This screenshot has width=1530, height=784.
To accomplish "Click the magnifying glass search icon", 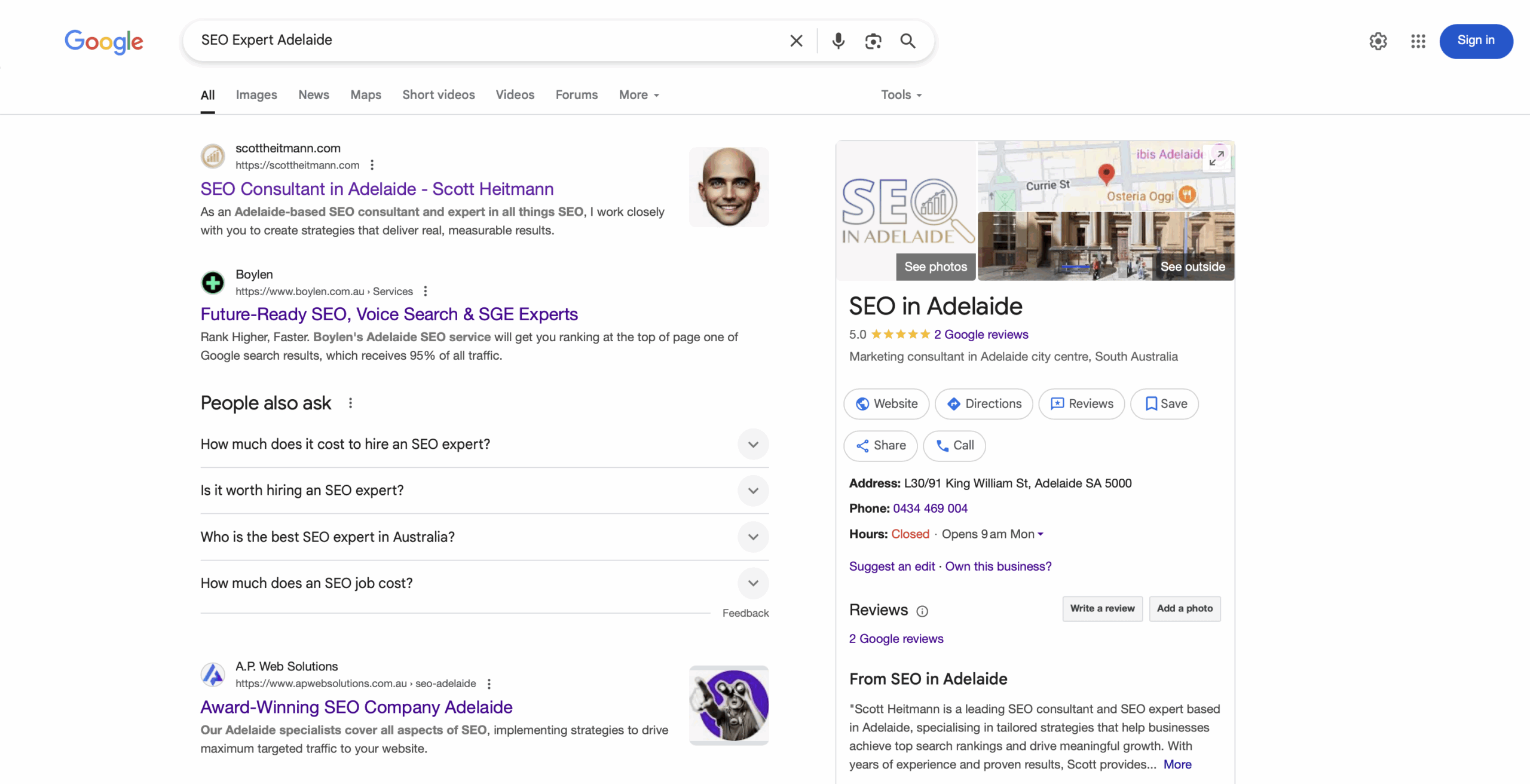I will pyautogui.click(x=908, y=41).
